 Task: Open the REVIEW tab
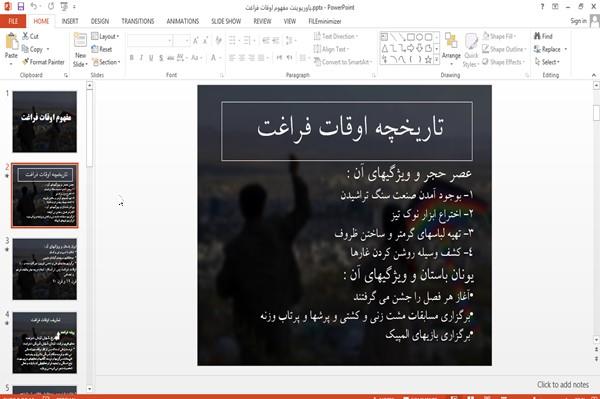click(x=262, y=21)
